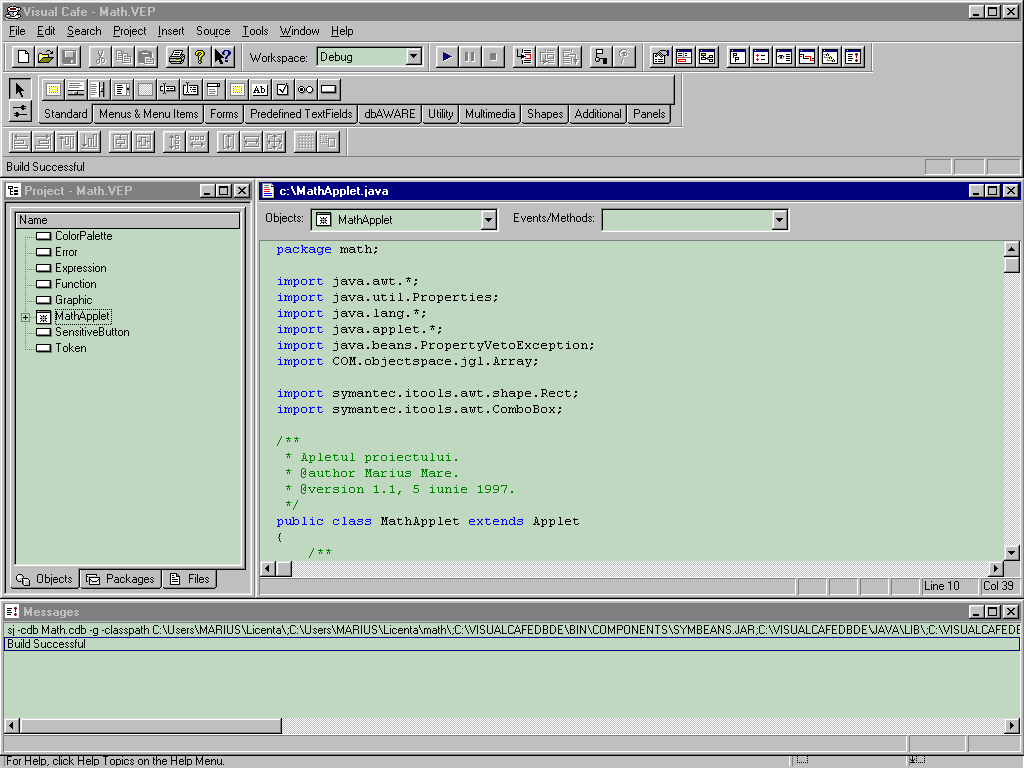Click the code editor scroll up arrow
The height and width of the screenshot is (768, 1024).
pyautogui.click(x=1012, y=249)
